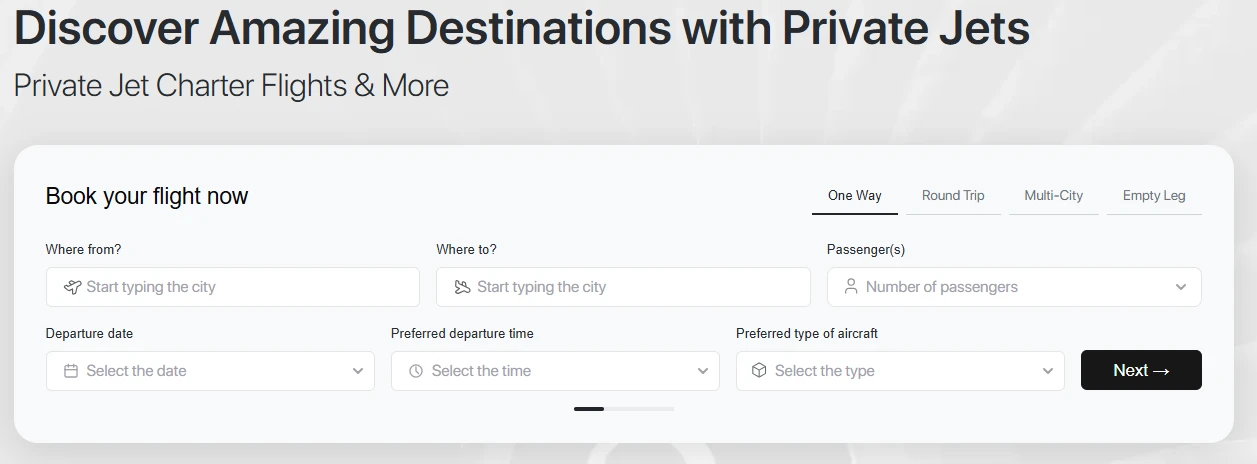Click the form step progress bar
Screen dimensions: 1257x464
click(x=624, y=409)
